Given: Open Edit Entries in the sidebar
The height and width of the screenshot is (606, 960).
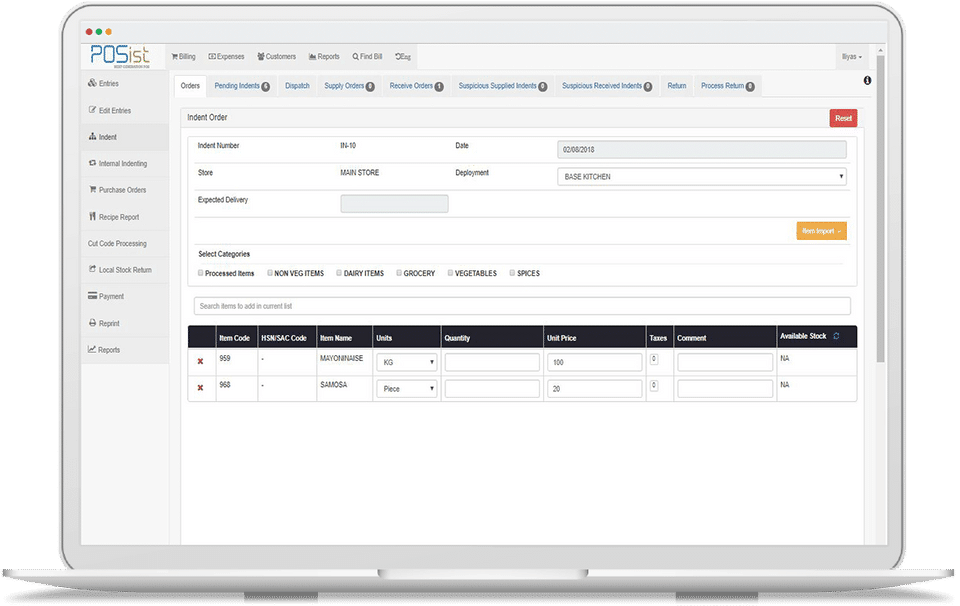Looking at the screenshot, I should click(x=110, y=110).
